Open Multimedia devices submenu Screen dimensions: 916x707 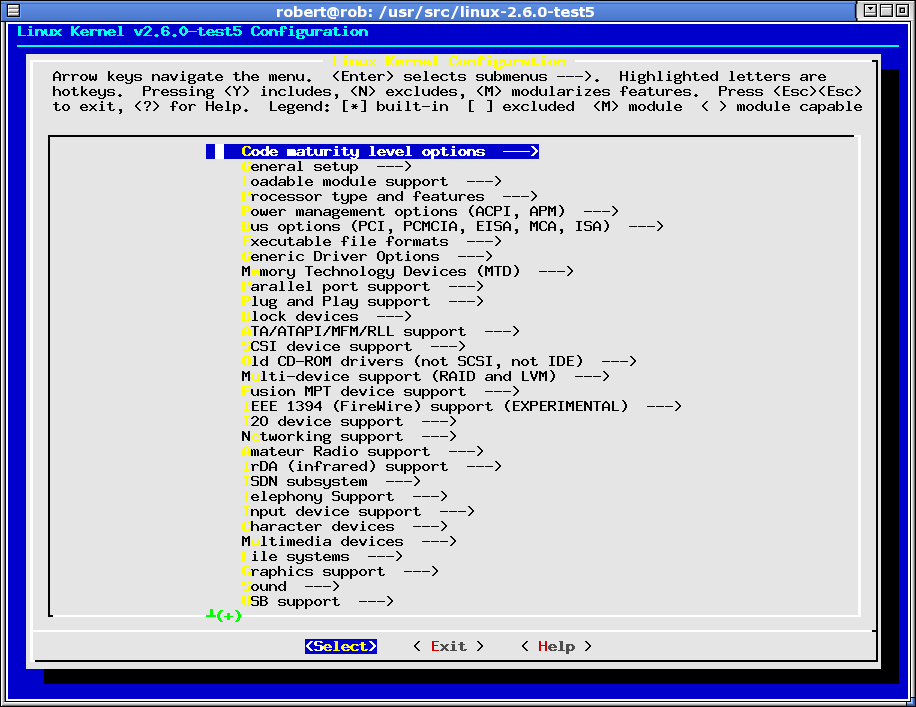click(x=349, y=542)
